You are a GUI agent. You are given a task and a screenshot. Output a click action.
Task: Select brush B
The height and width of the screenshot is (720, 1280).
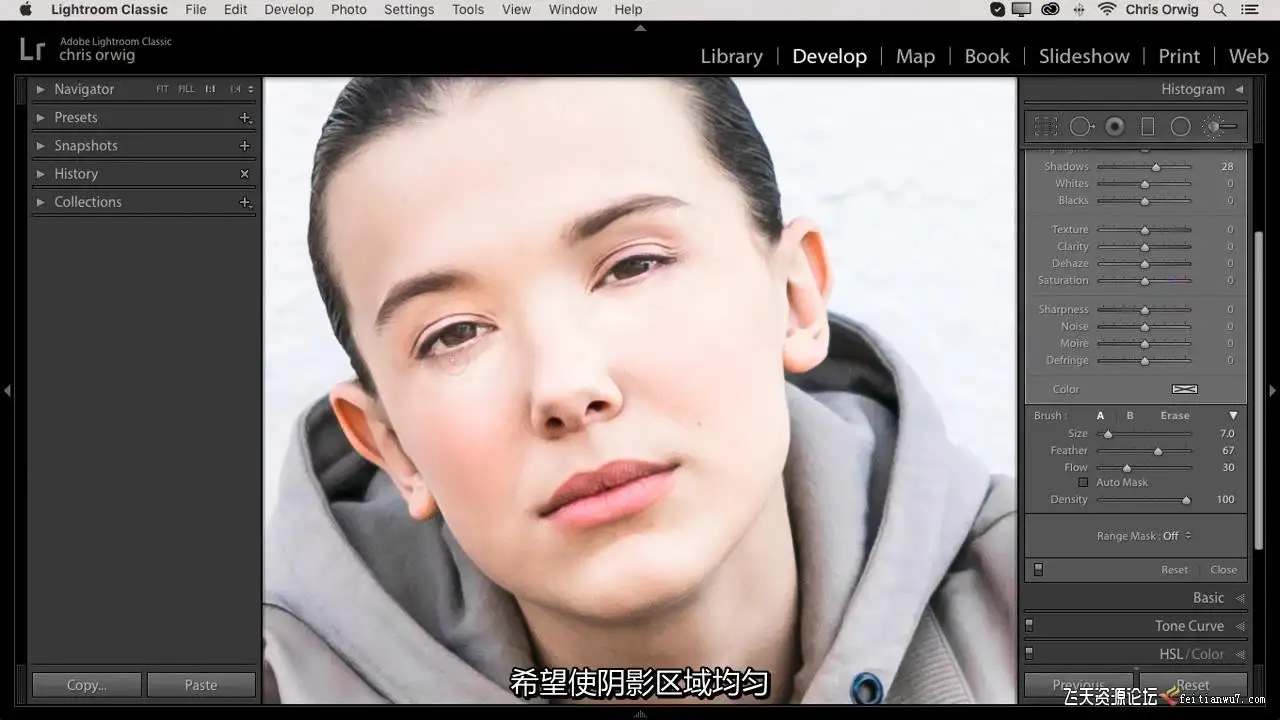(x=1130, y=416)
